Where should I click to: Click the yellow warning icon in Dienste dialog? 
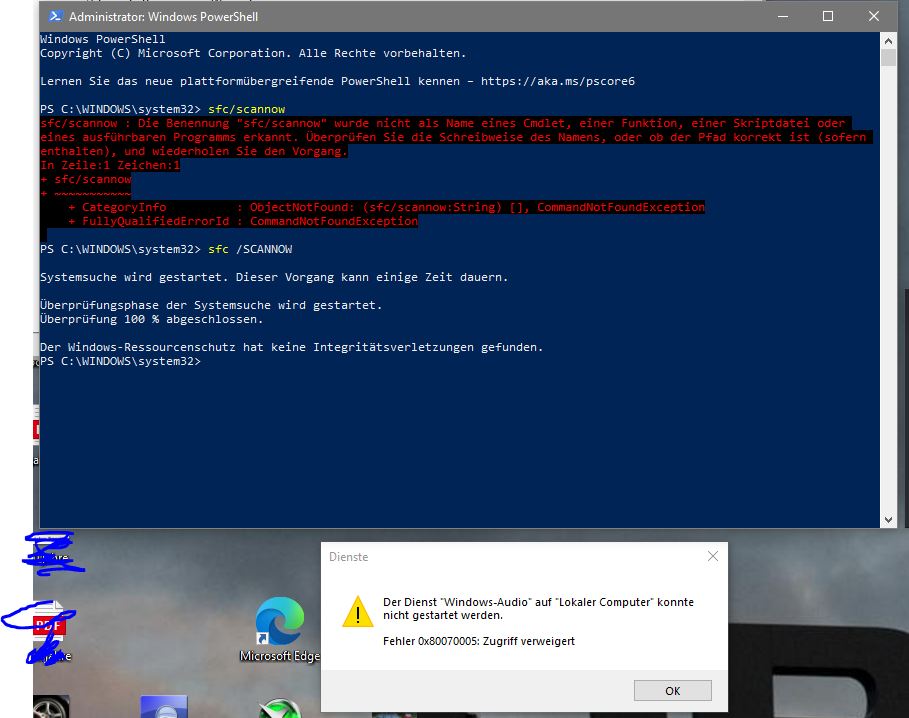358,611
